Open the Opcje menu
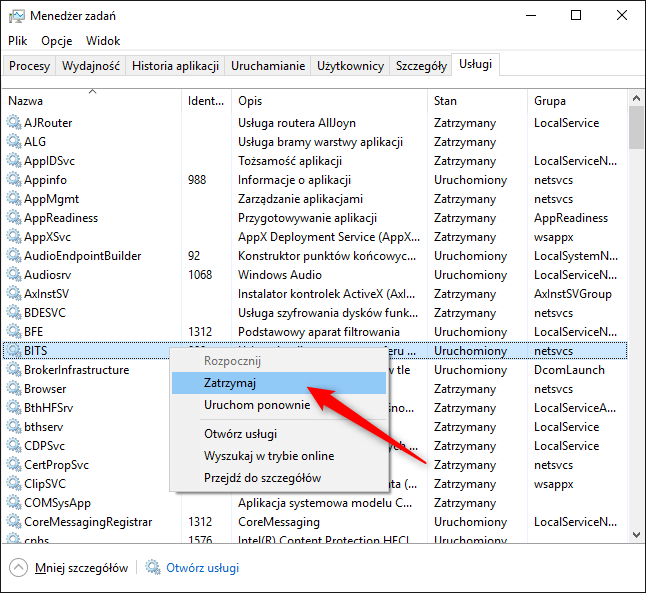Screen dimensions: 646x593 click(x=56, y=41)
